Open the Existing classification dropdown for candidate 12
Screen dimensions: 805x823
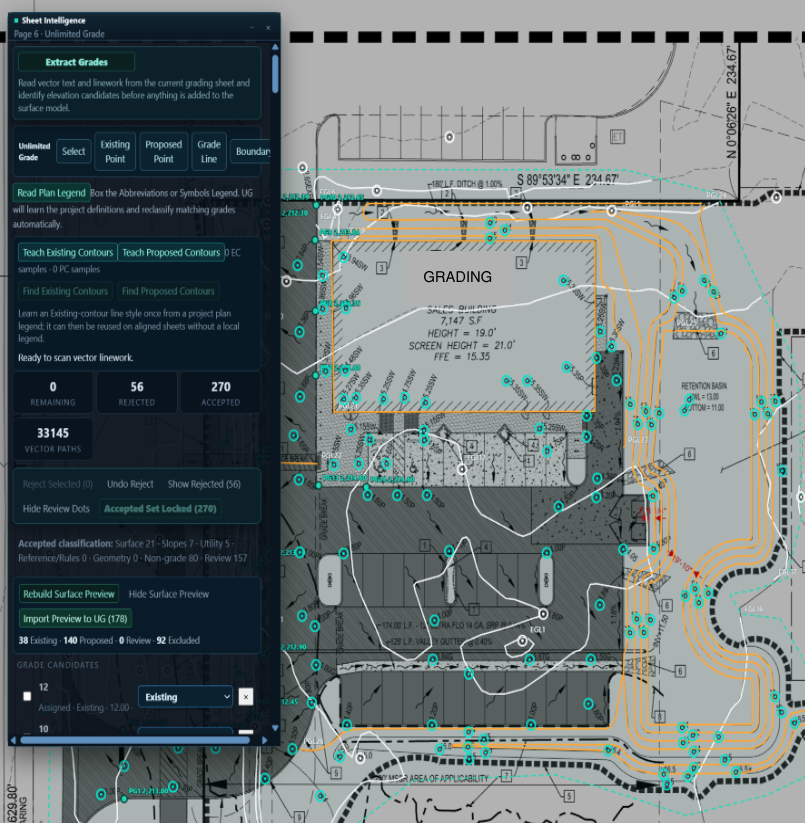pos(185,697)
